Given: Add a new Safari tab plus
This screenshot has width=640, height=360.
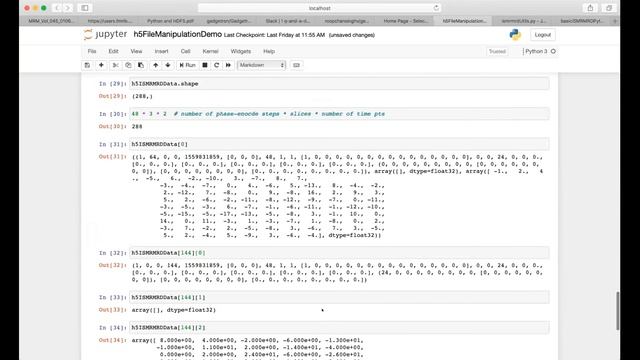Looking at the screenshot, I should click(x=615, y=20).
